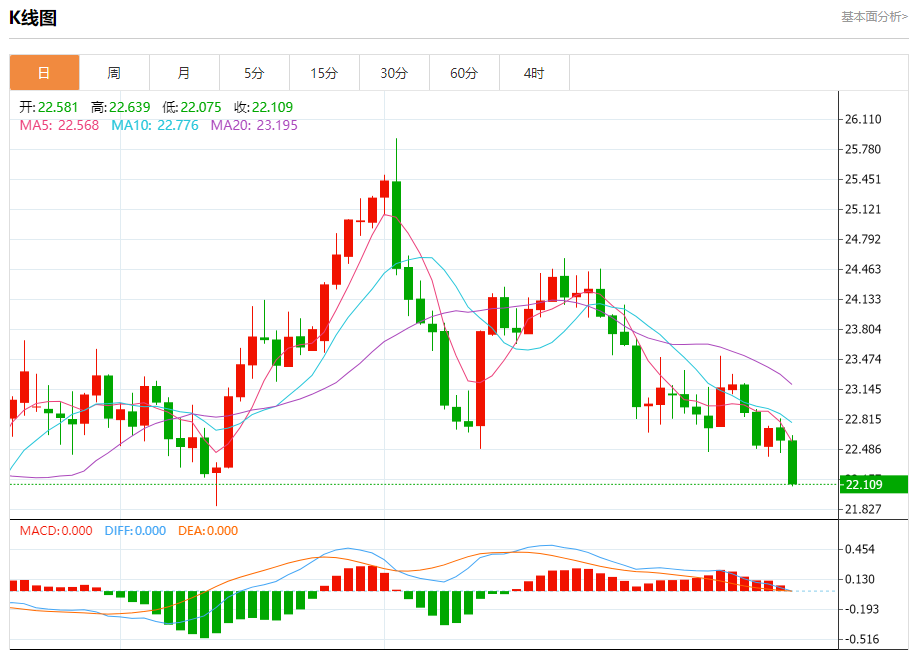Click the close price 22.109 readout
The image size is (918, 650).
(x=272, y=107)
